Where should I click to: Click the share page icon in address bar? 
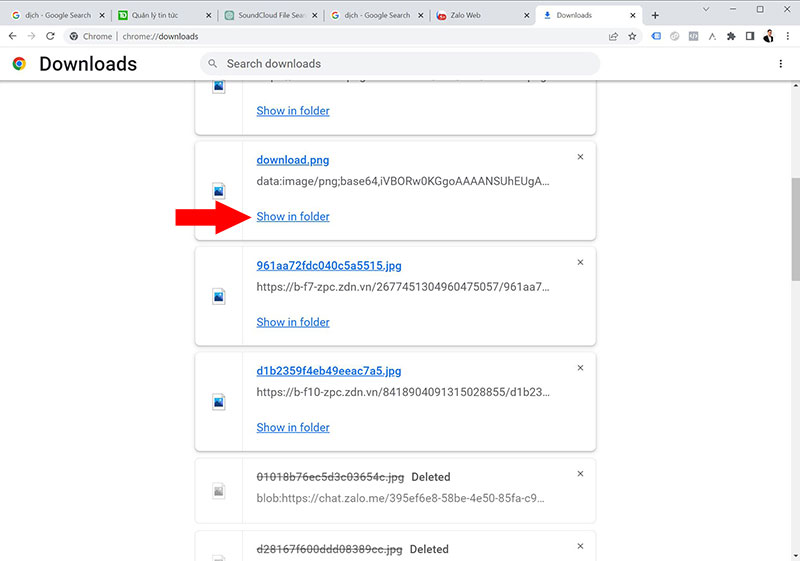click(613, 36)
